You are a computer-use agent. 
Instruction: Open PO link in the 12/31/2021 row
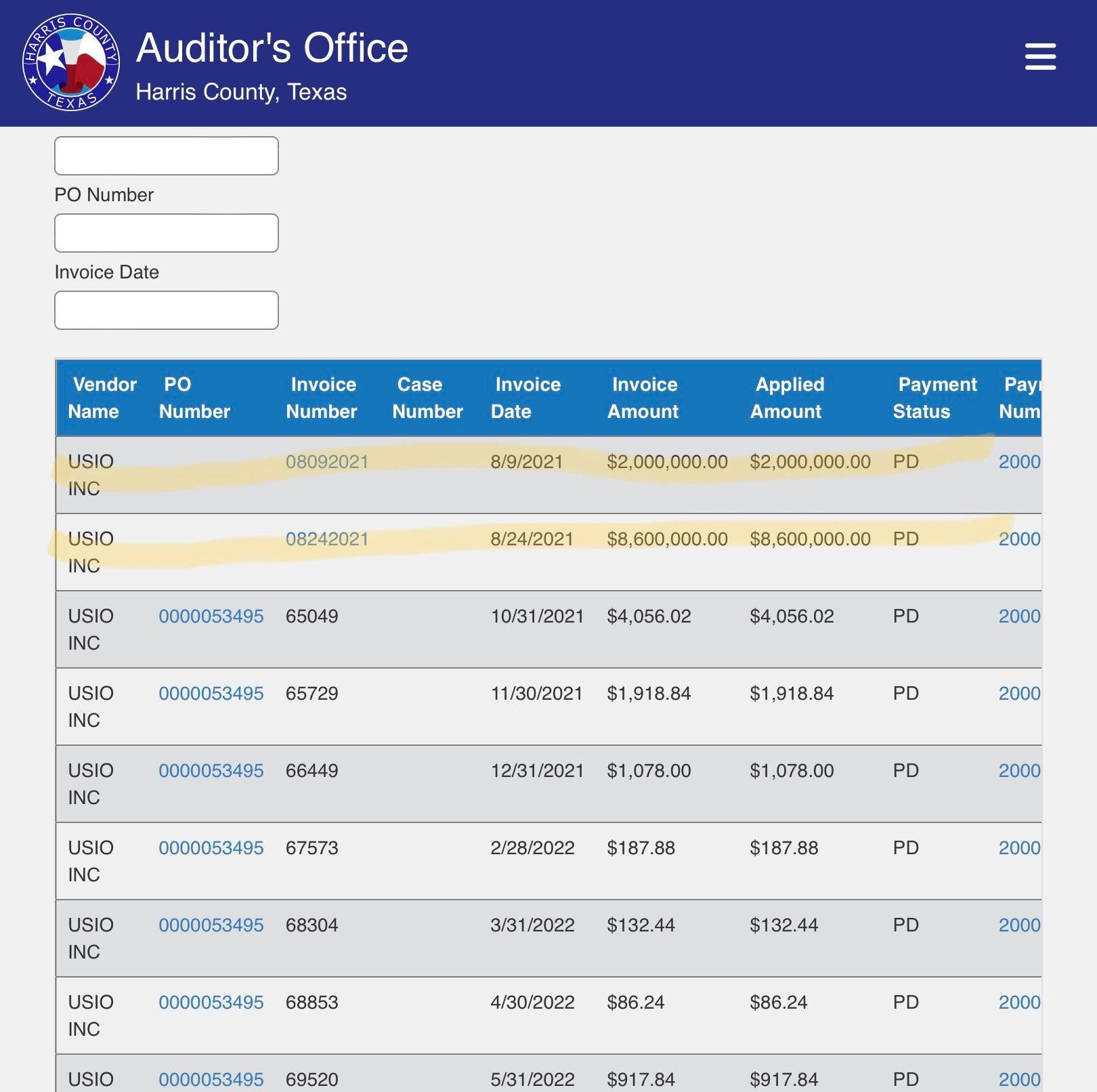pyautogui.click(x=211, y=771)
